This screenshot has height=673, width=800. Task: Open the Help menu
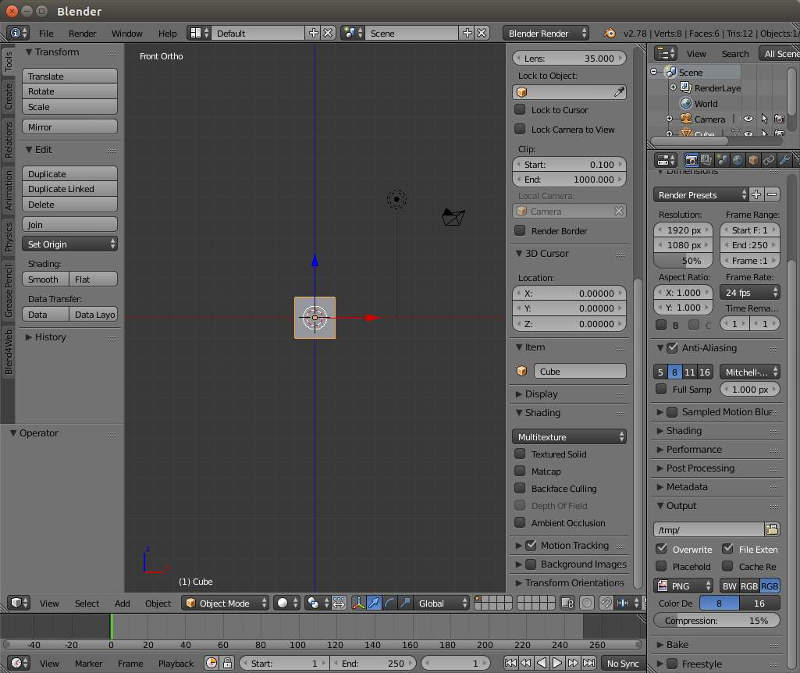pos(167,33)
